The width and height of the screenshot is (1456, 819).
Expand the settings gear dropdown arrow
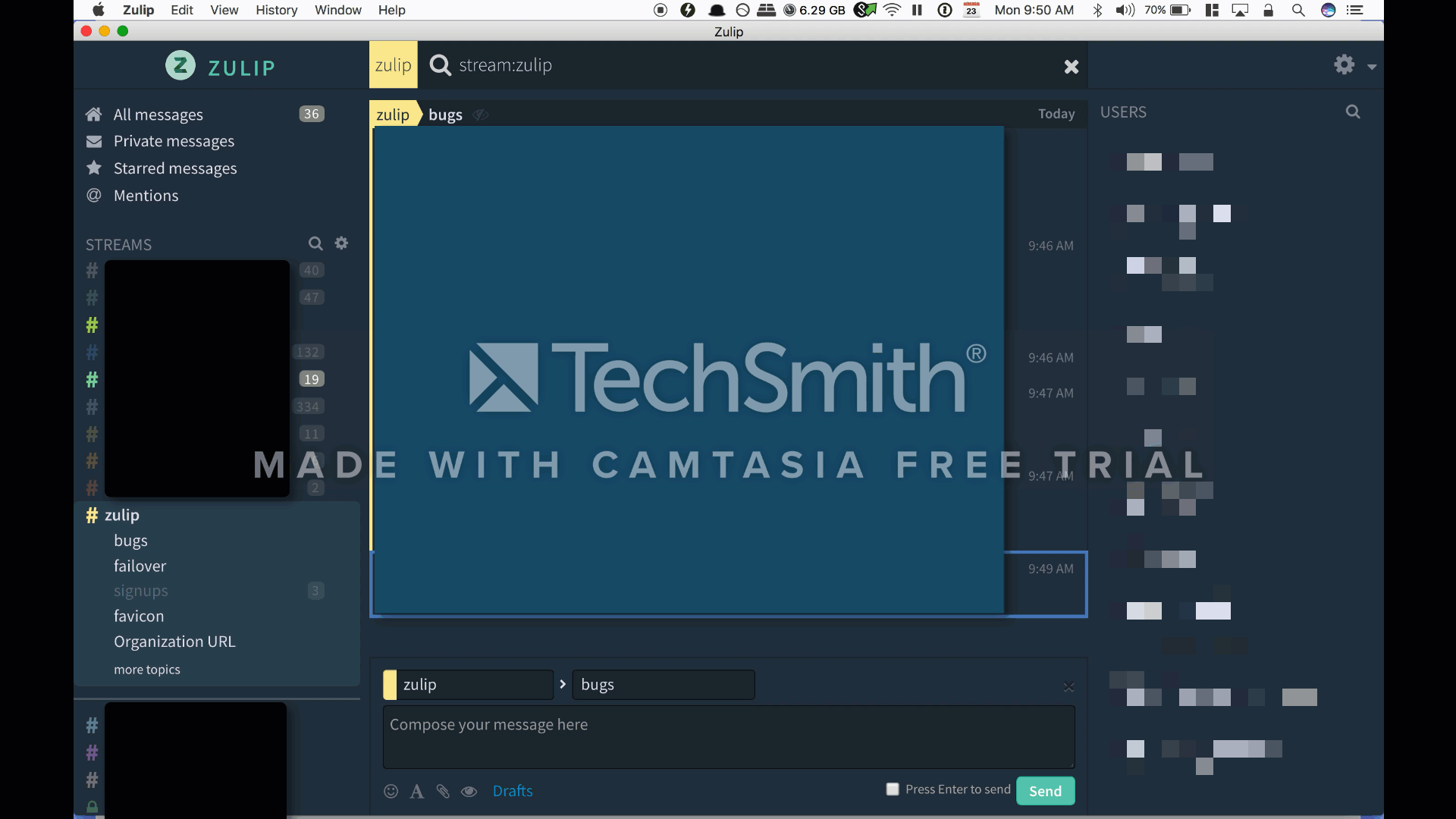[x=1372, y=67]
